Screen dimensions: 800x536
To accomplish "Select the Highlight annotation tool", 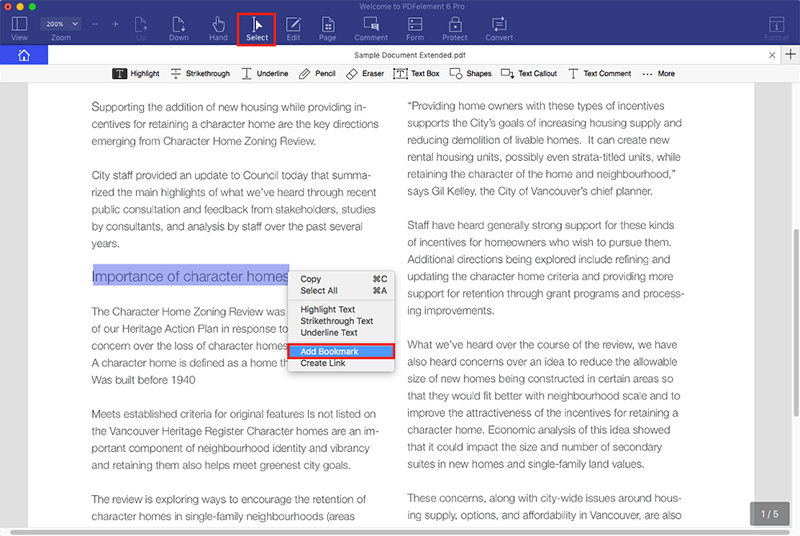I will pos(136,73).
